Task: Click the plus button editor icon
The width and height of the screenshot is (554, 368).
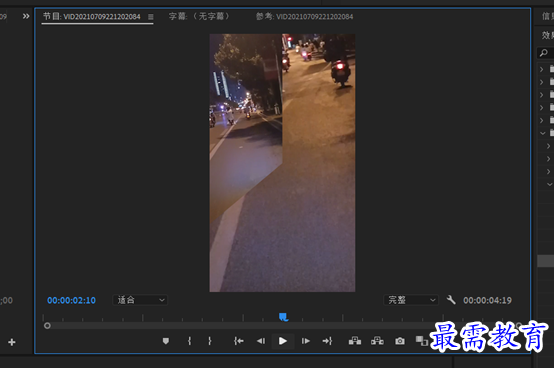Action: 12,342
